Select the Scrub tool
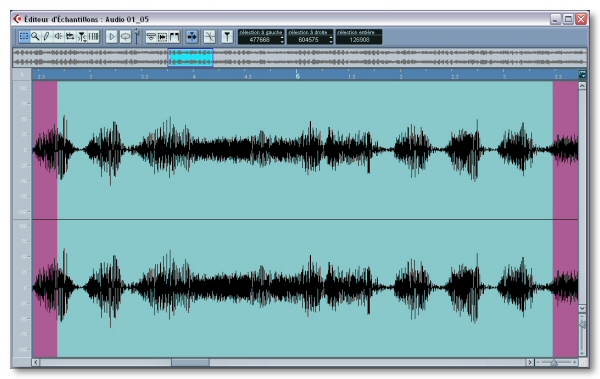Screen dimensions: 600x379 pos(70,36)
